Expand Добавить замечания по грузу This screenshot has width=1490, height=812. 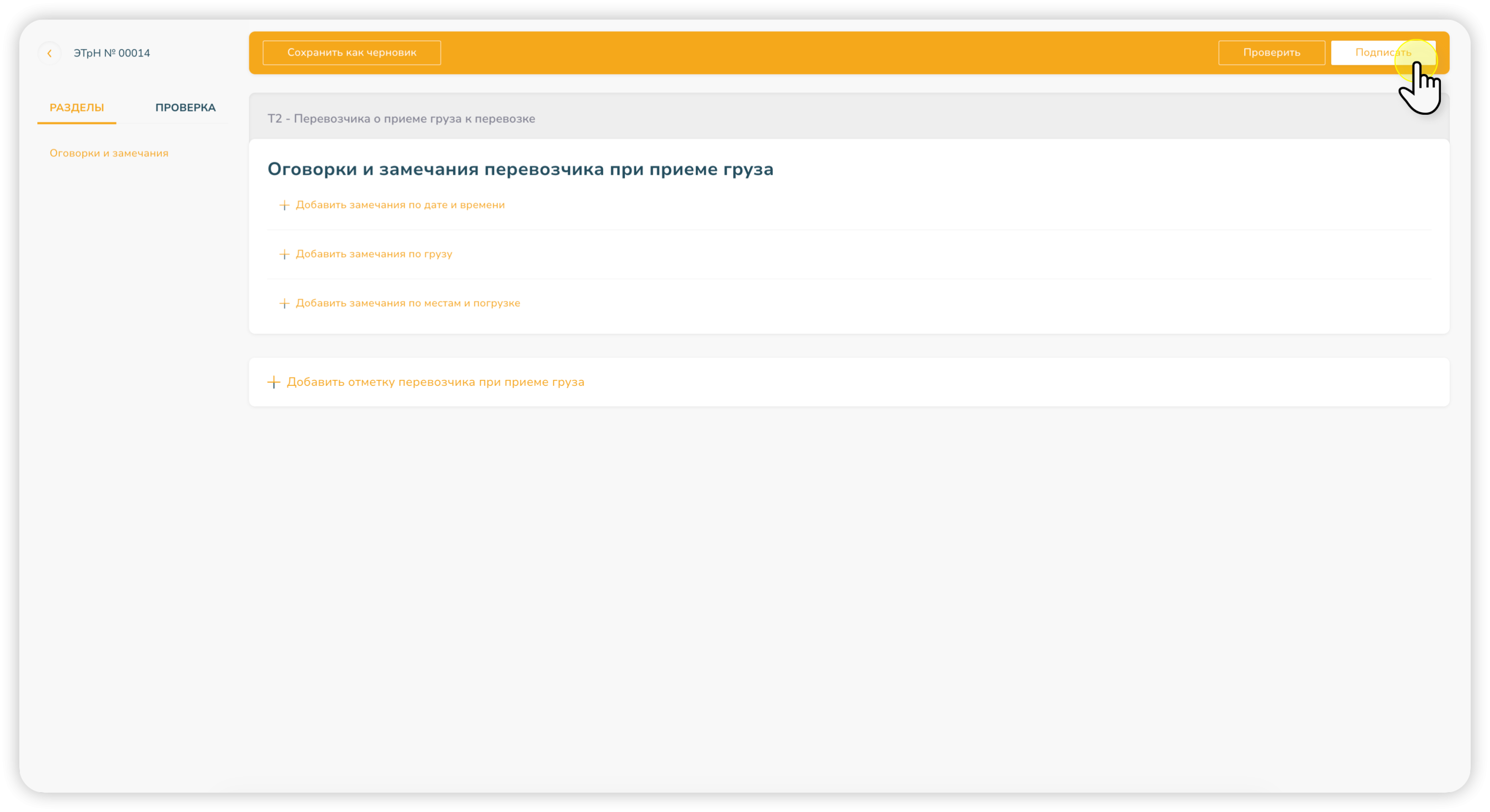(373, 254)
